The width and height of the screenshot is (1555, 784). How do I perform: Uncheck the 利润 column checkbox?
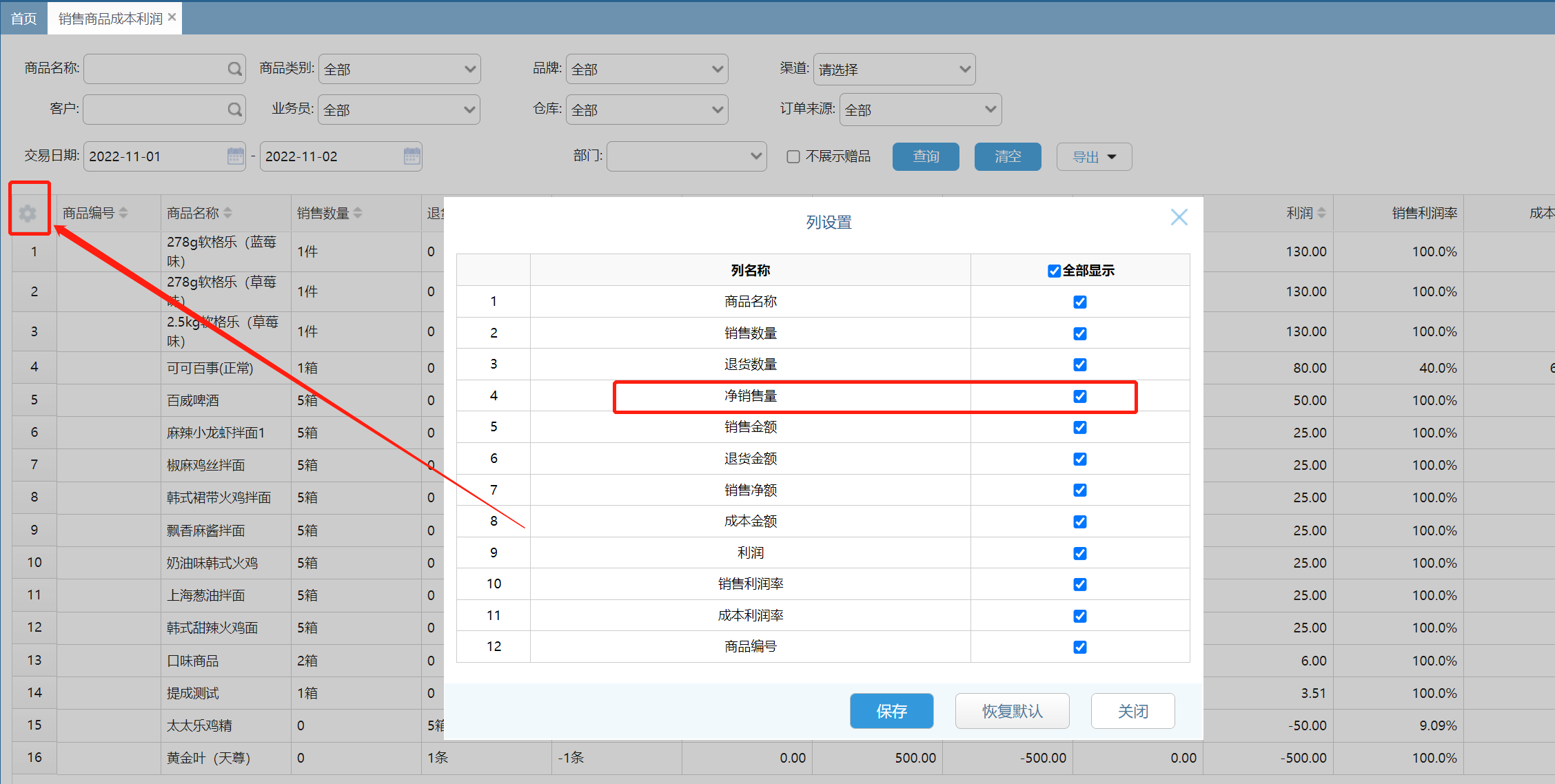pyautogui.click(x=1080, y=553)
